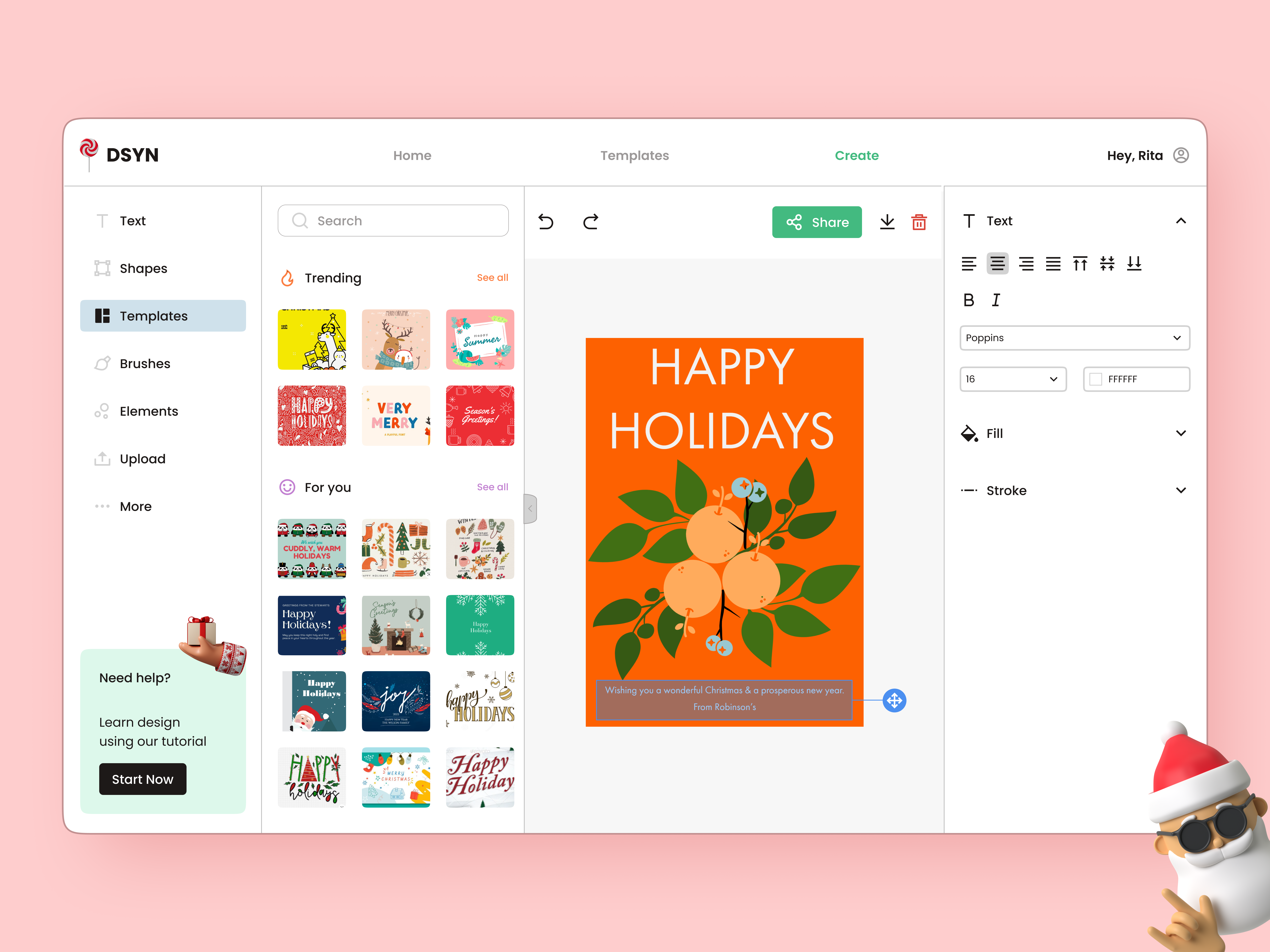
Task: Click the redo arrow icon
Action: point(591,222)
